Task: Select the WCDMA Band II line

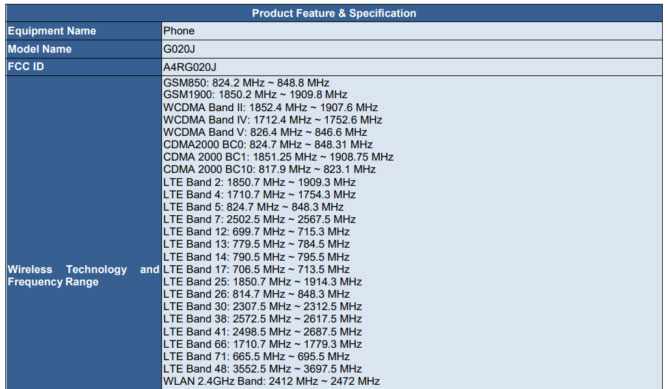Action: pyautogui.click(x=271, y=107)
